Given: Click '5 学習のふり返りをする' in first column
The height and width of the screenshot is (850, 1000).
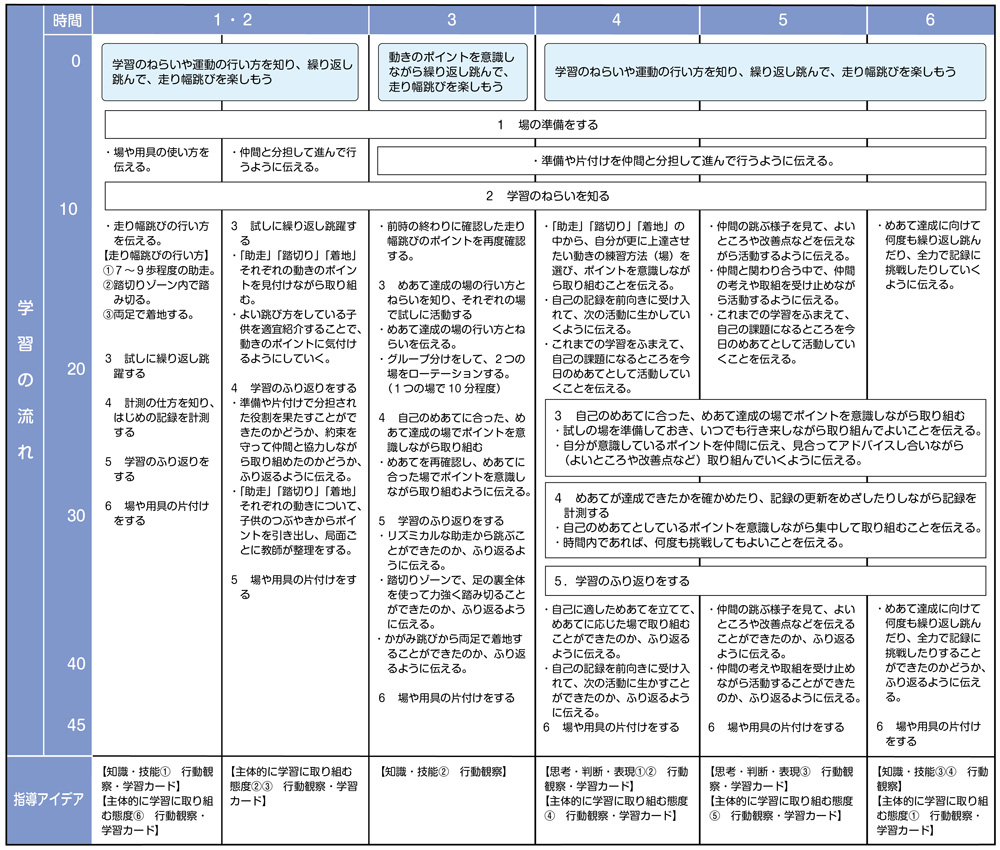Looking at the screenshot, I should coord(158,469).
